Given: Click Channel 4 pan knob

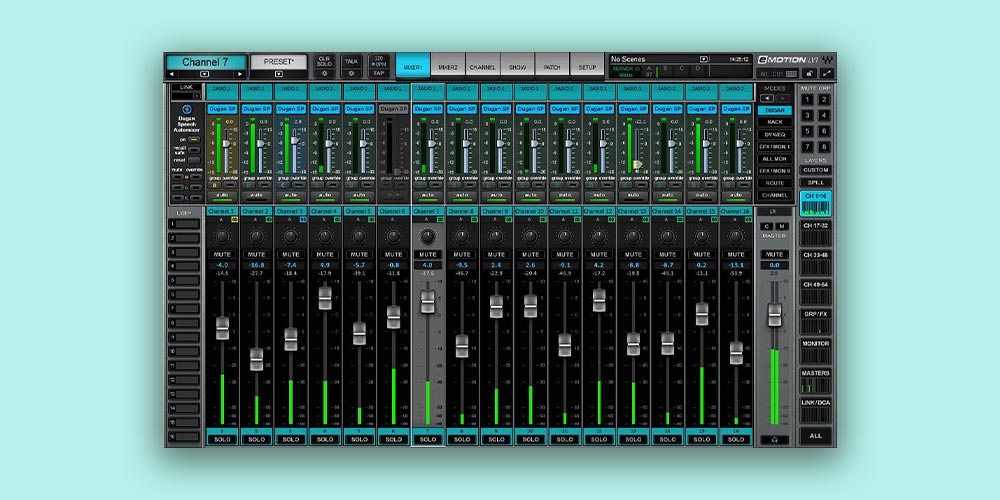Looking at the screenshot, I should pyautogui.click(x=325, y=236).
